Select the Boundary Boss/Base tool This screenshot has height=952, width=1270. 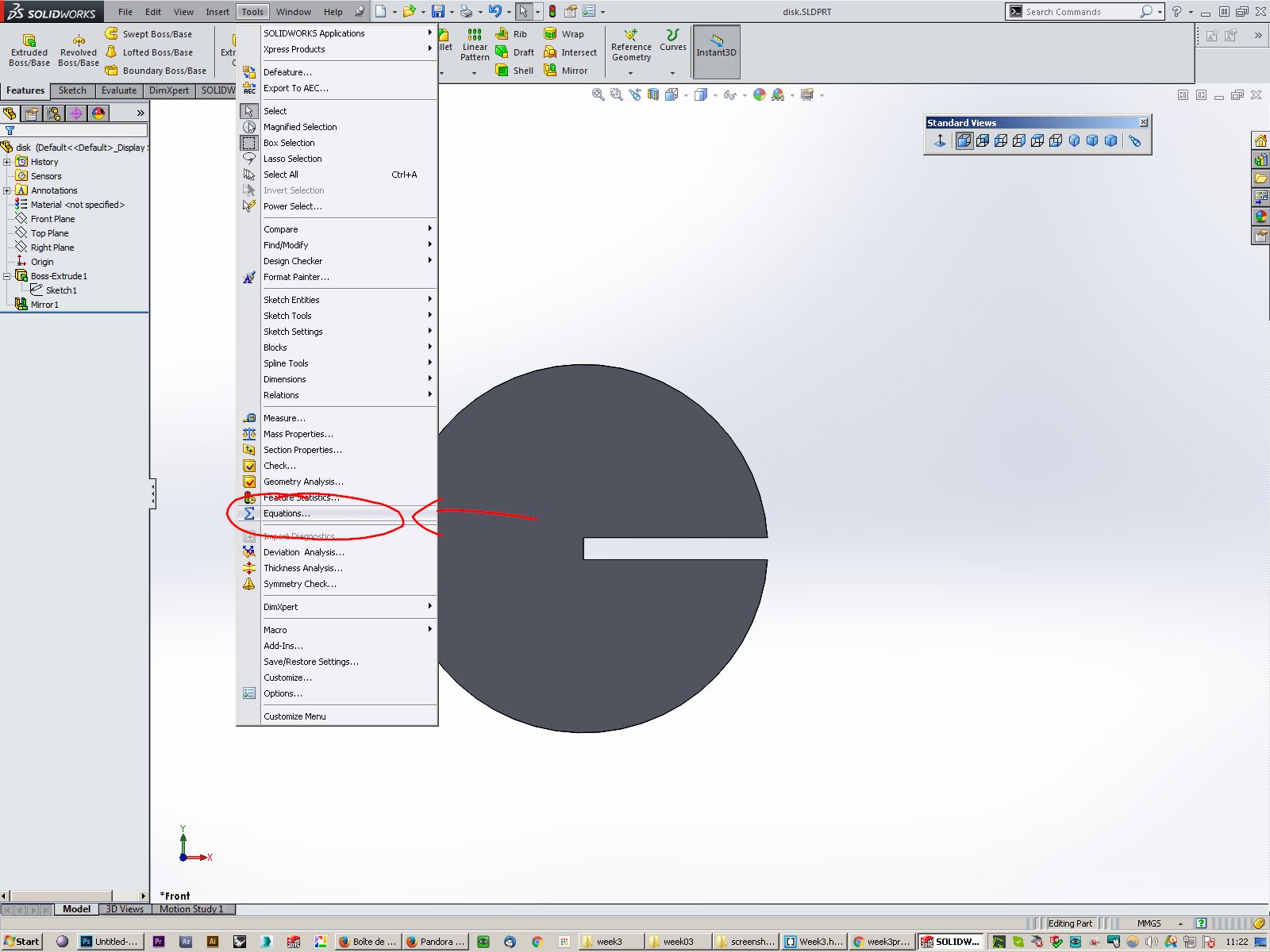coord(156,71)
